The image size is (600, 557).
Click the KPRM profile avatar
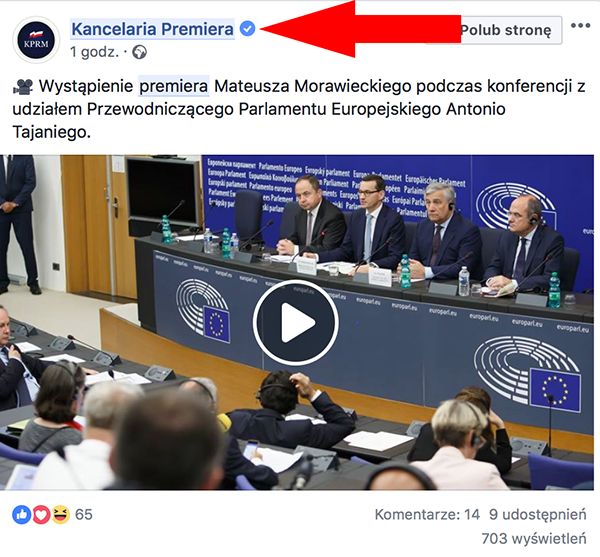pos(36,40)
